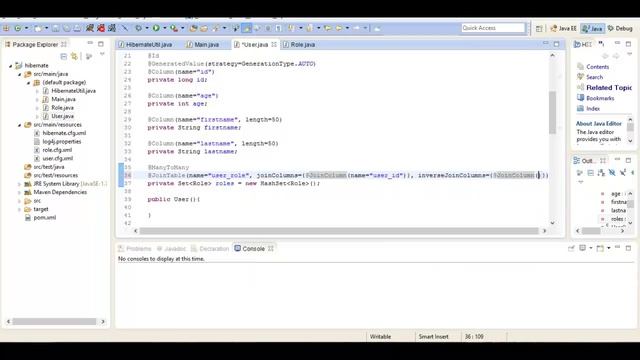Click the Save icon in main toolbar
Viewport: 640px width, 360px height.
coord(56,28)
